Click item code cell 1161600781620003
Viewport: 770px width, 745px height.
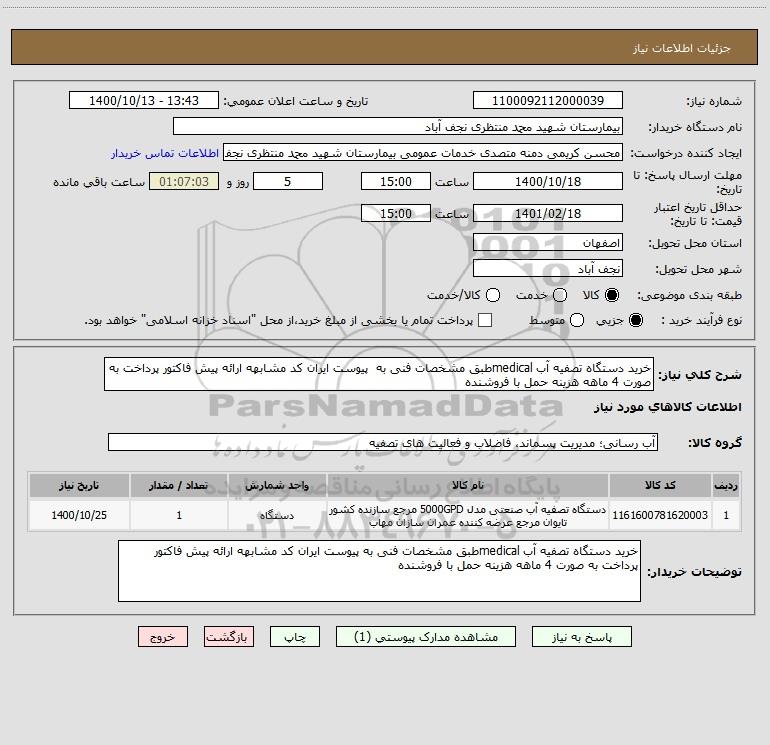(660, 515)
